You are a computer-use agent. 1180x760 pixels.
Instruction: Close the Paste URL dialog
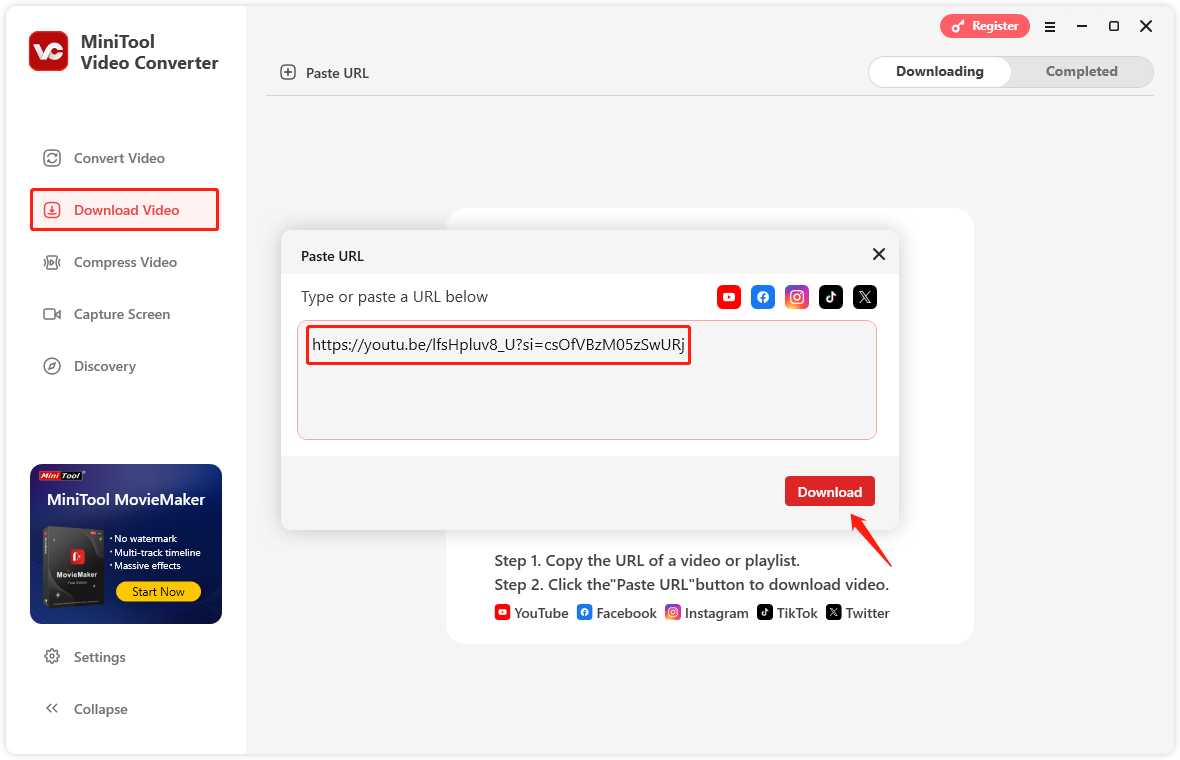pyautogui.click(x=878, y=254)
